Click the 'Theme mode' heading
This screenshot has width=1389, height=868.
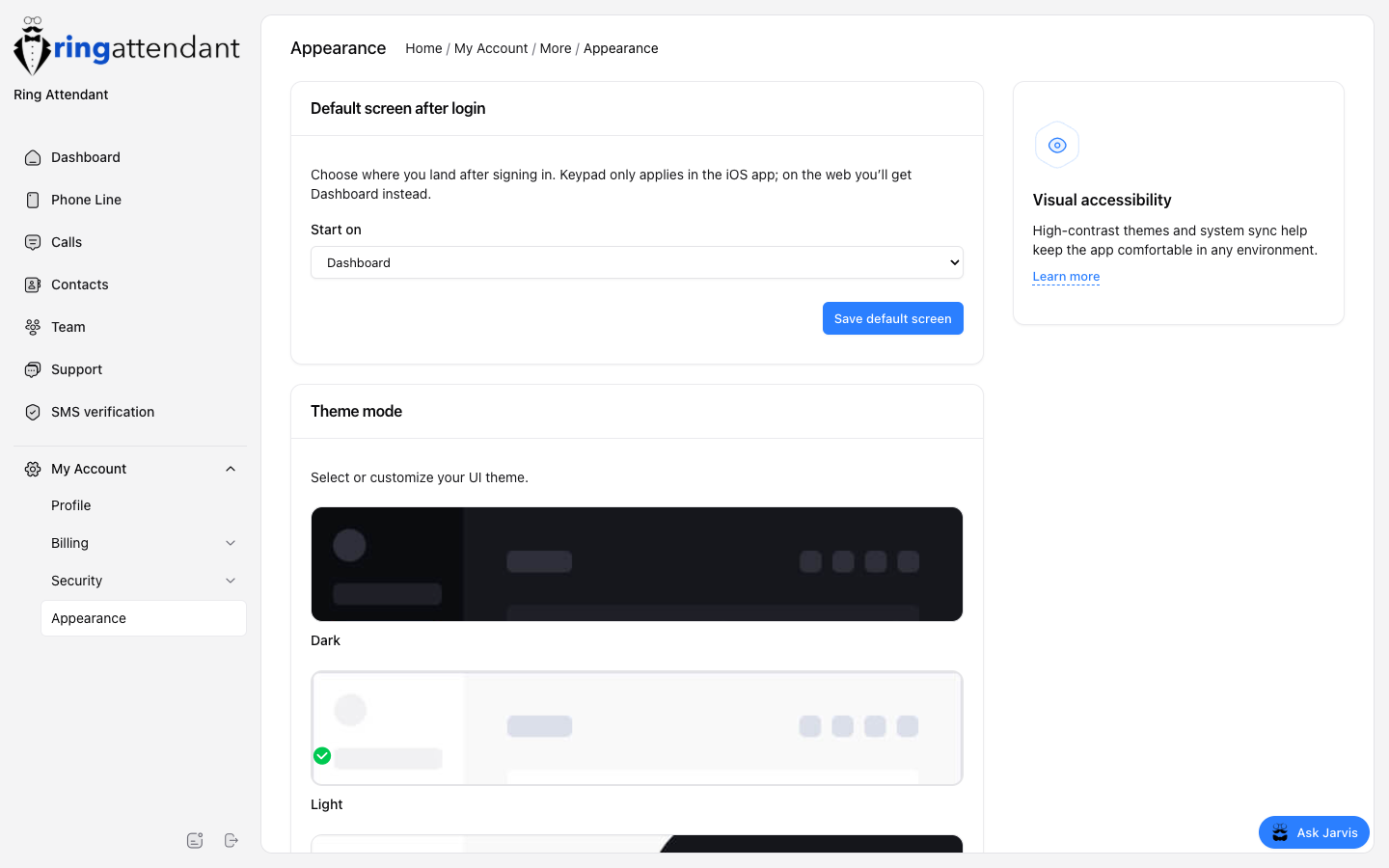click(356, 411)
